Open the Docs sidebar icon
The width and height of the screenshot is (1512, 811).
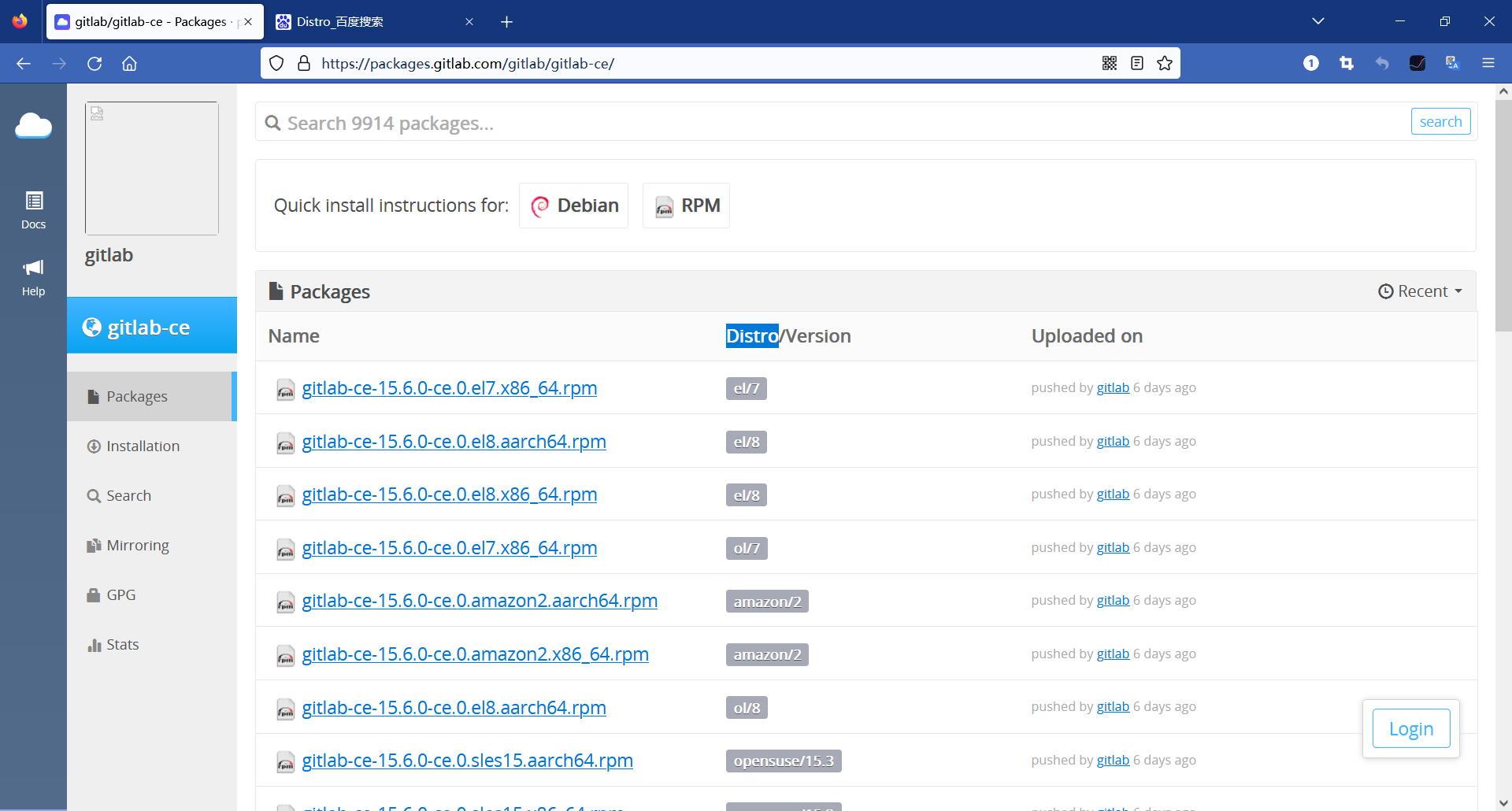click(x=33, y=210)
